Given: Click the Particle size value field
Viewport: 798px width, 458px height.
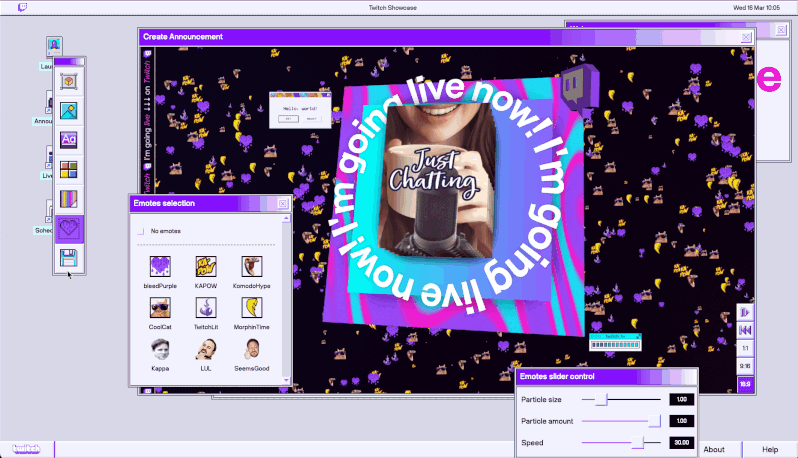Looking at the screenshot, I should pyautogui.click(x=681, y=399).
